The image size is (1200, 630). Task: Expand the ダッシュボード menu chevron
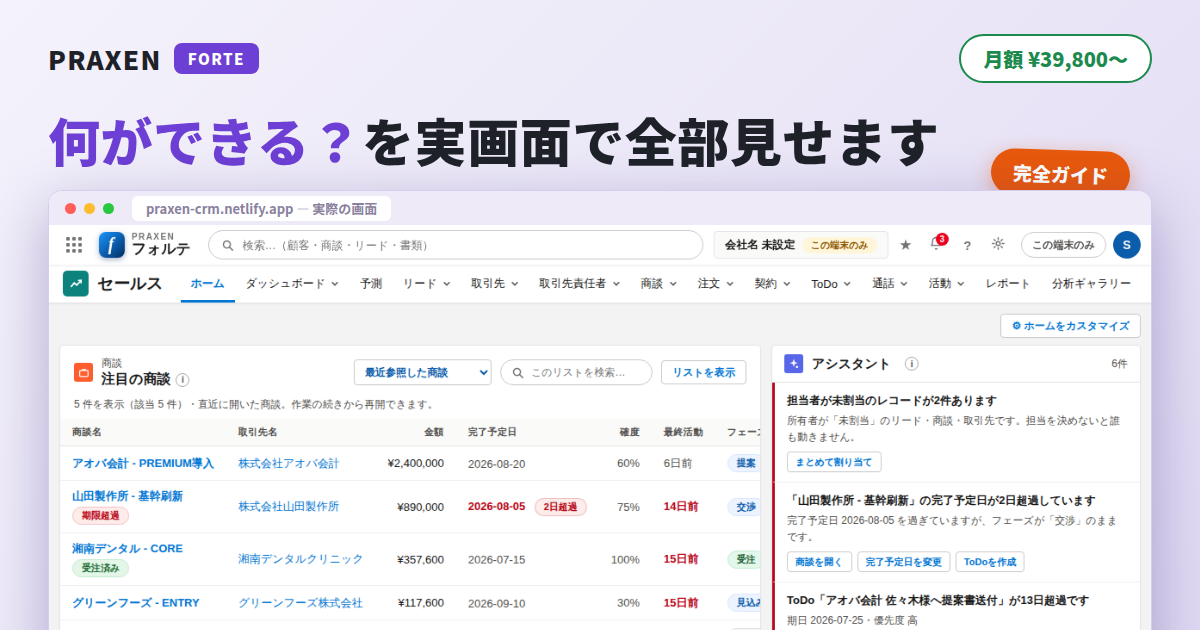click(335, 284)
